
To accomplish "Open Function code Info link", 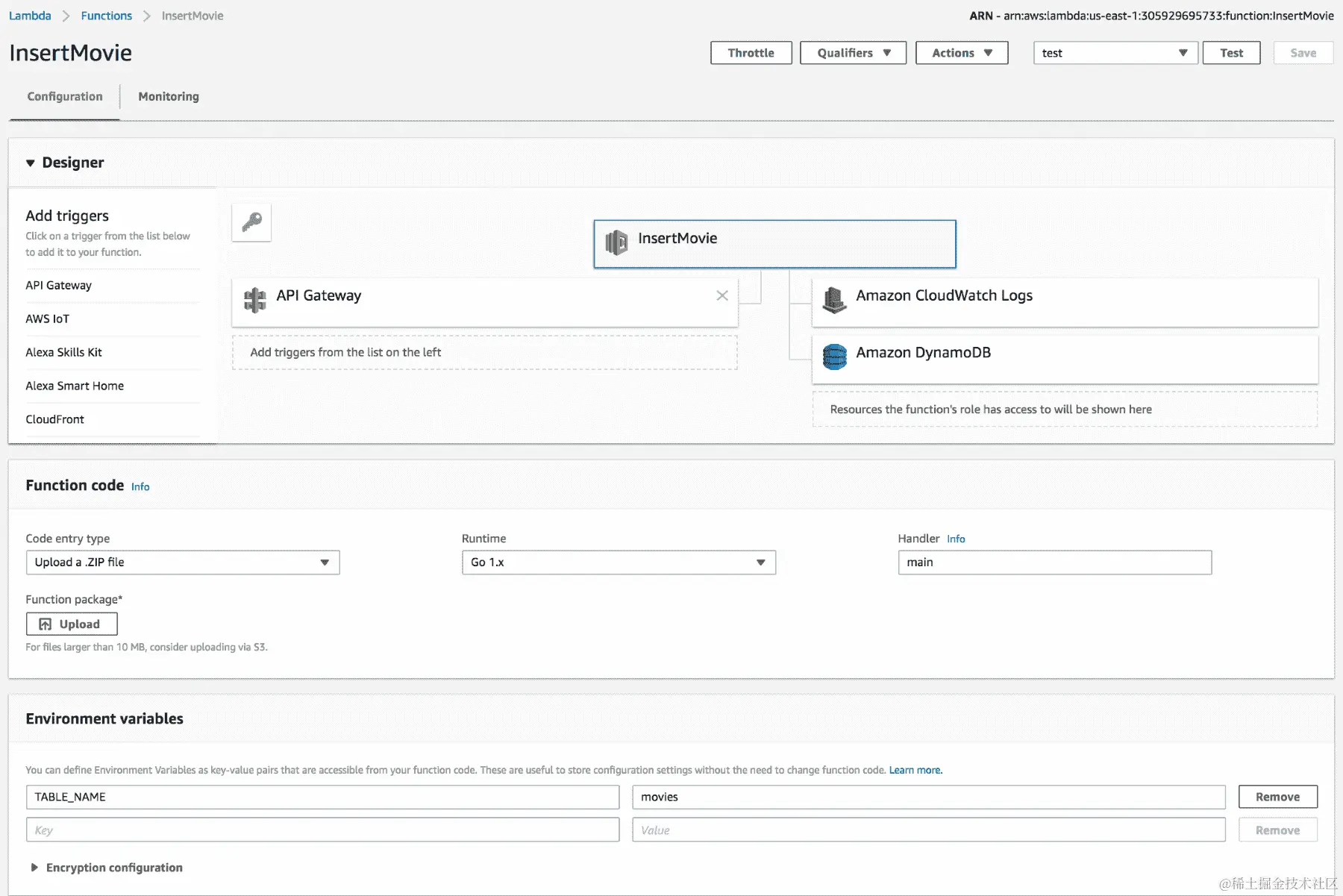I will pyautogui.click(x=140, y=487).
